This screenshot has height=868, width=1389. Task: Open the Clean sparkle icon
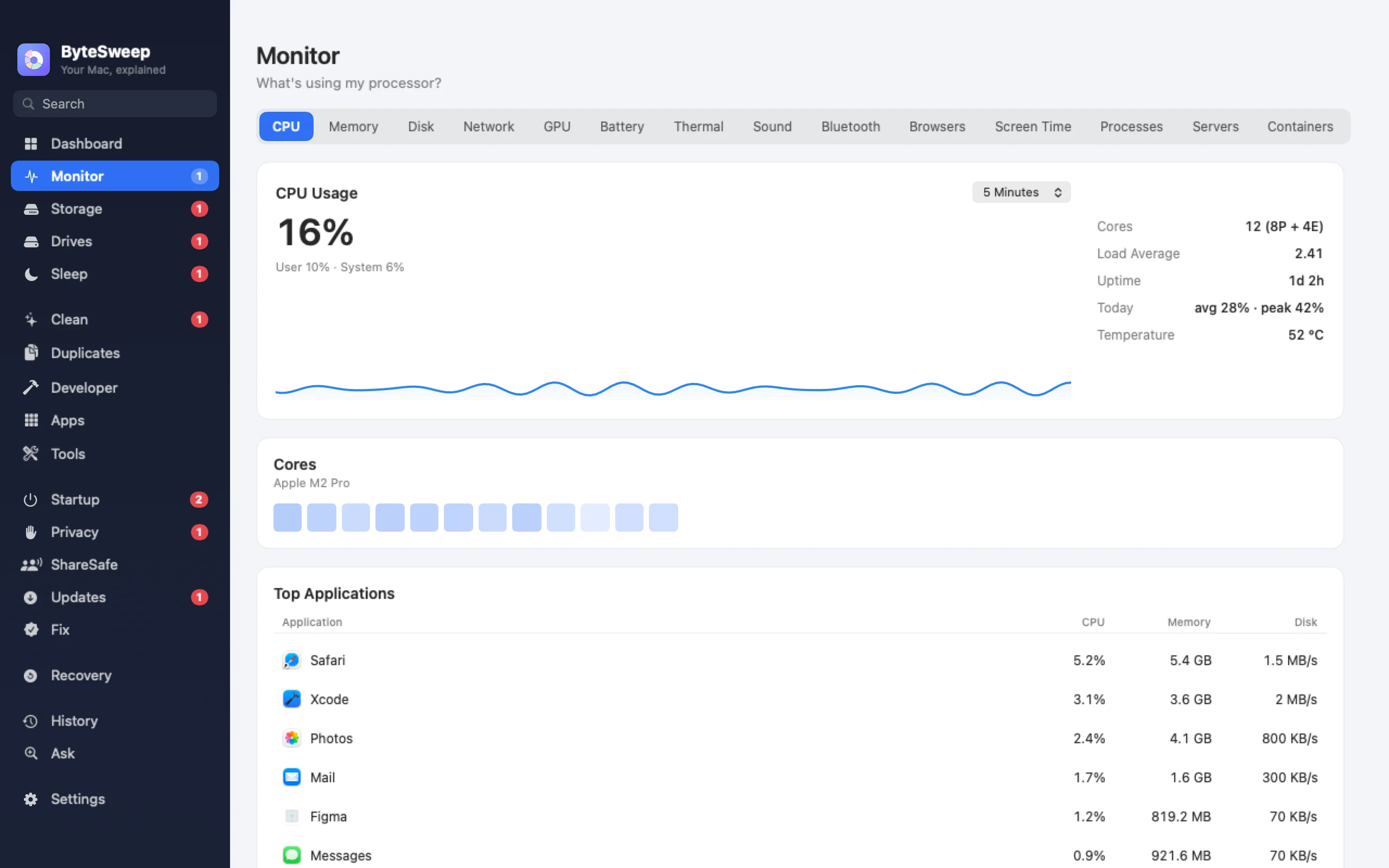pyautogui.click(x=31, y=320)
